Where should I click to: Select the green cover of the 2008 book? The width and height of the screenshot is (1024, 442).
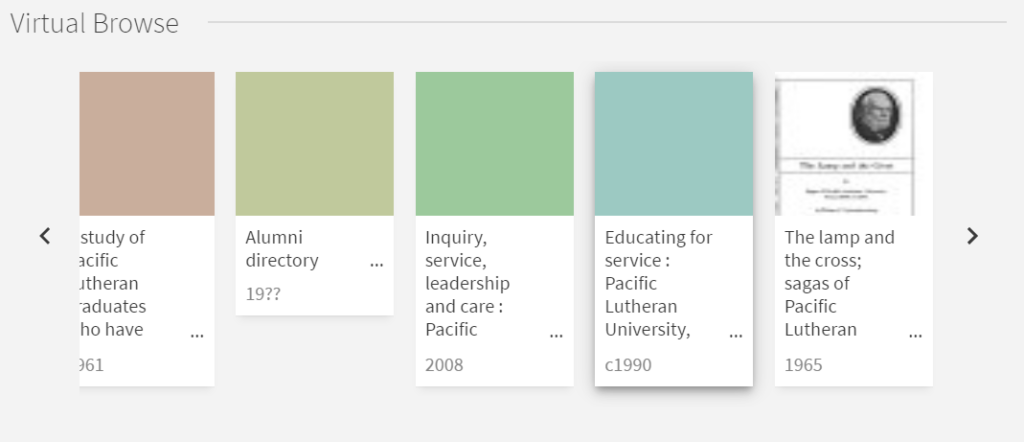pos(494,144)
